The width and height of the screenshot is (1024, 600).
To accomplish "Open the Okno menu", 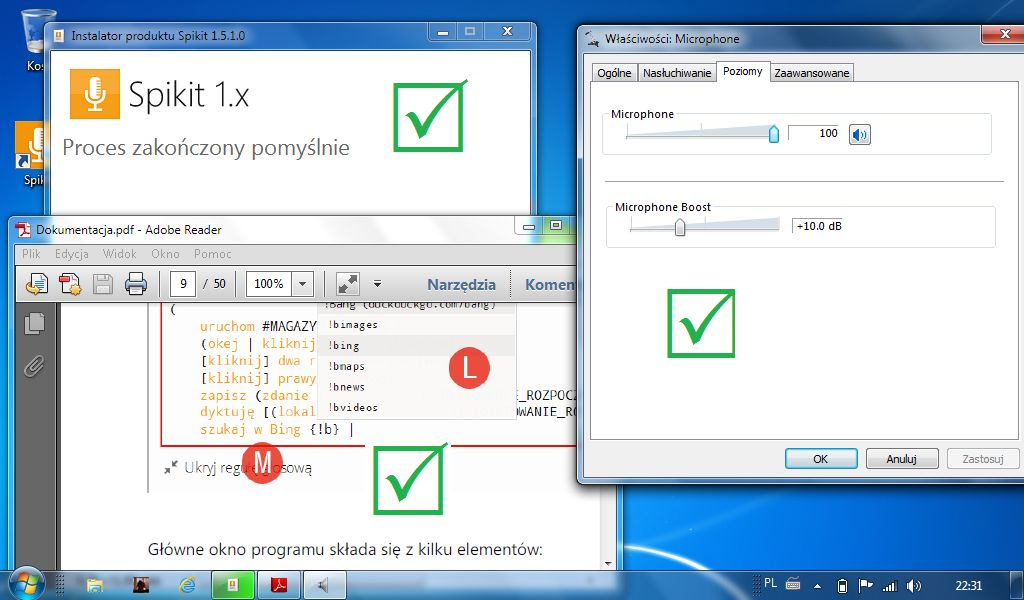I will [165, 254].
